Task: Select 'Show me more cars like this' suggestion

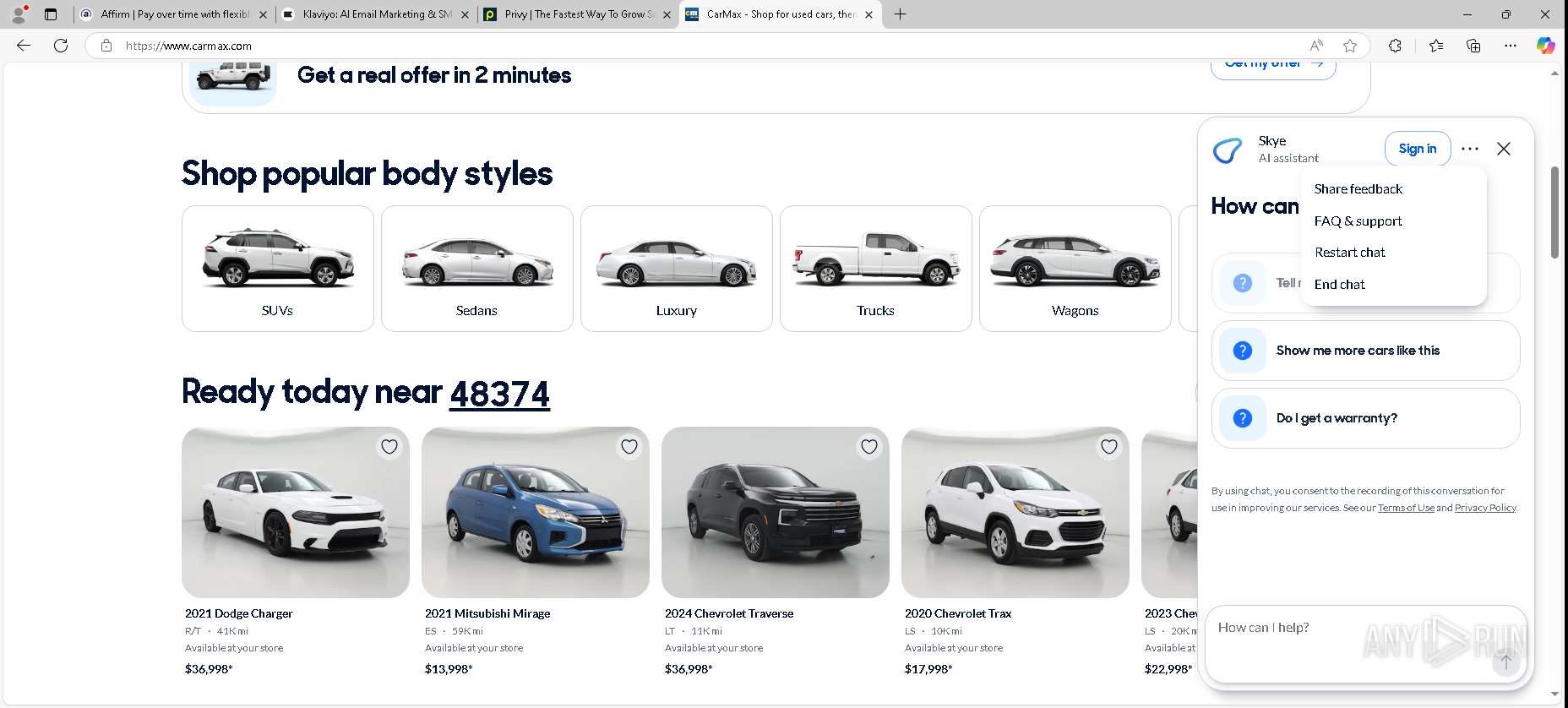Action: pyautogui.click(x=1365, y=351)
